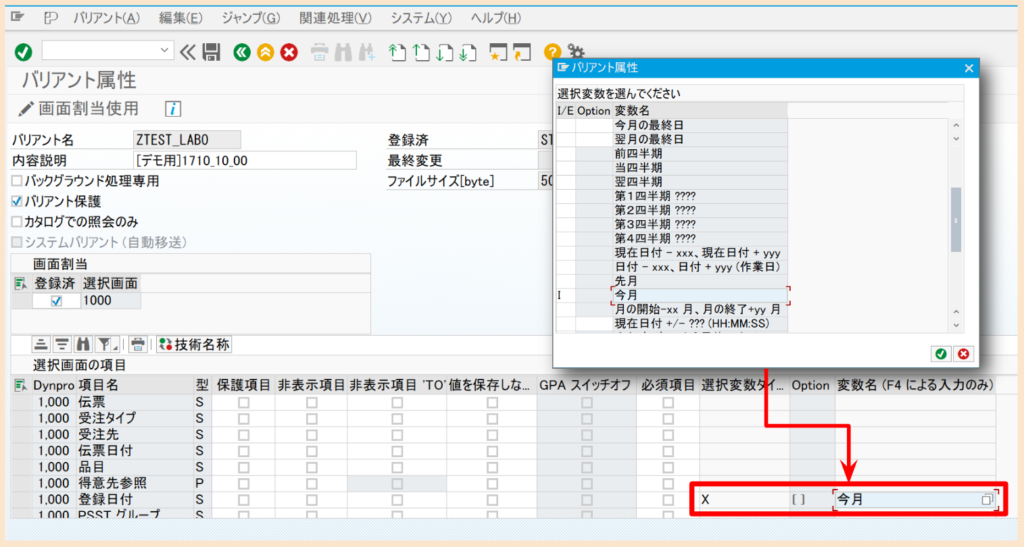This screenshot has height=547, width=1024.
Task: Open F4 value help on 今月 variable field
Action: [x=987, y=500]
